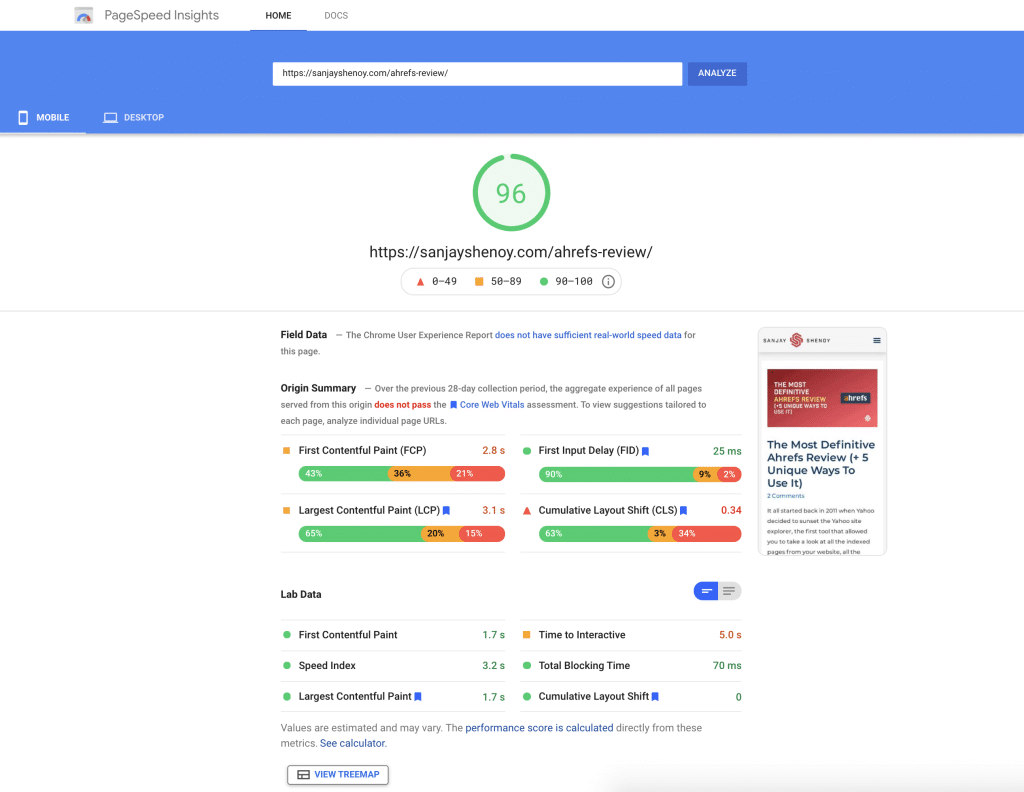
Task: Click the red triangle beside 0–49 legend
Action: [x=421, y=281]
